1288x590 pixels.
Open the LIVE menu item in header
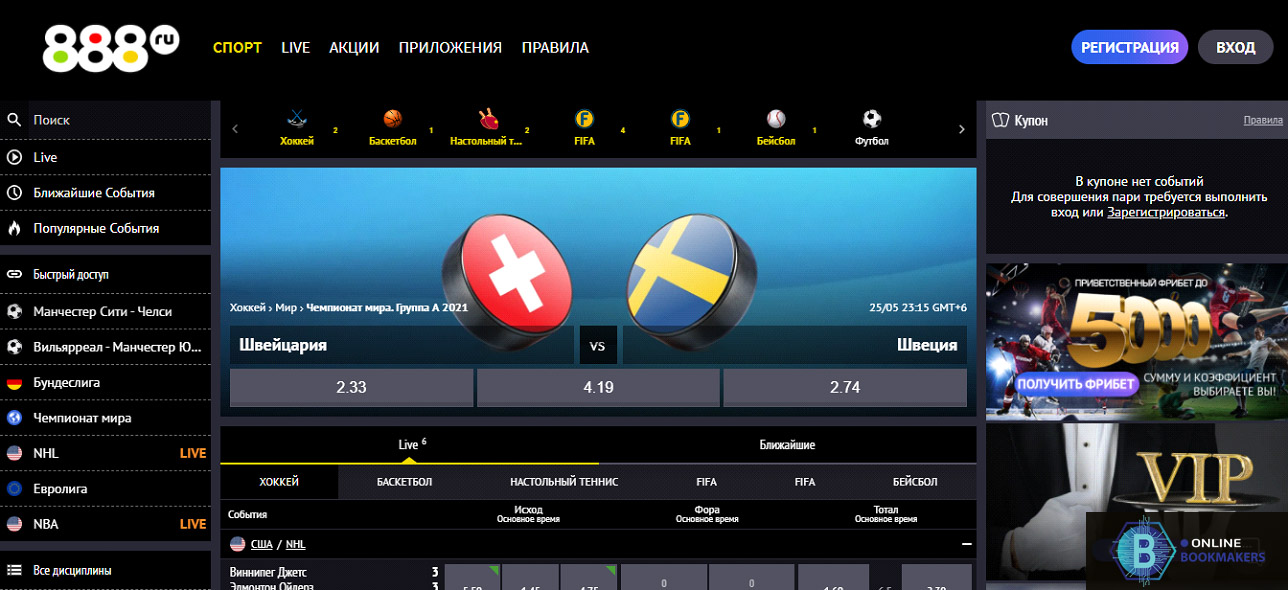coord(295,47)
